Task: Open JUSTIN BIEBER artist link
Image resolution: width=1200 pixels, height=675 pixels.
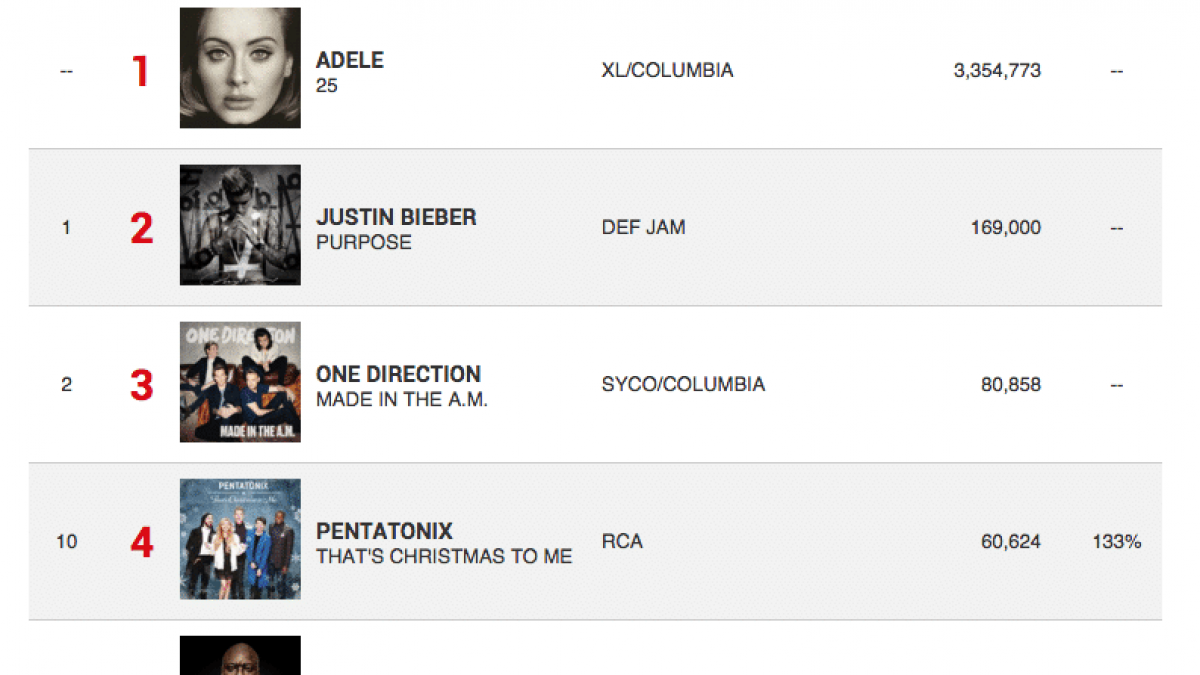Action: click(396, 217)
